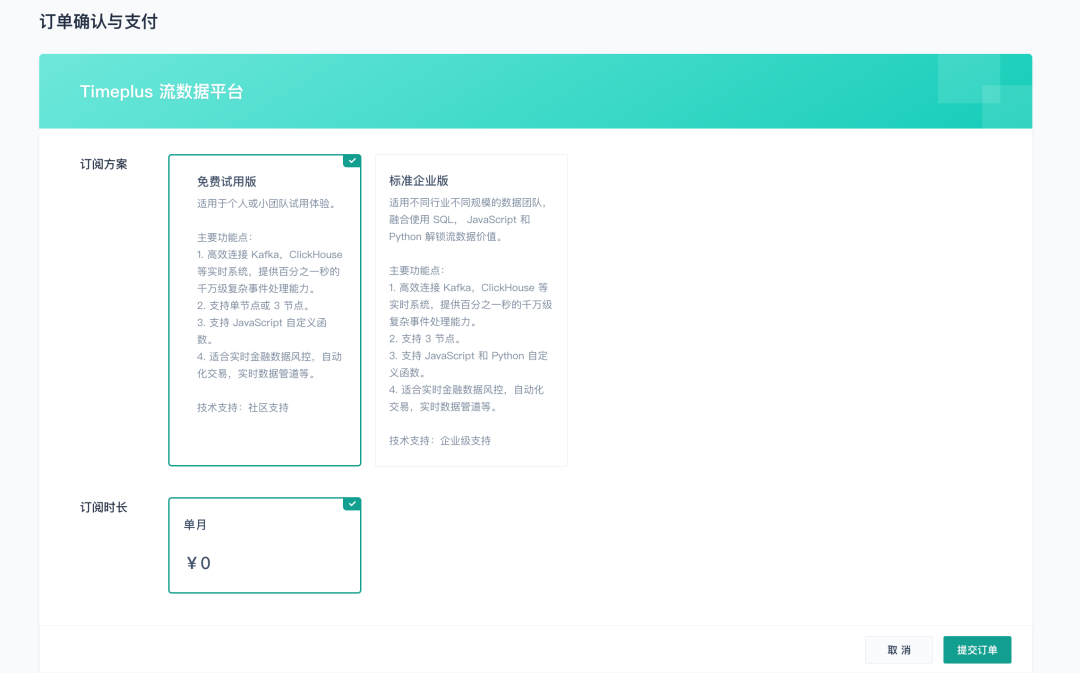Click 2. 支持单节点或 3 节点 line
The width and height of the screenshot is (1080, 673).
point(256,305)
